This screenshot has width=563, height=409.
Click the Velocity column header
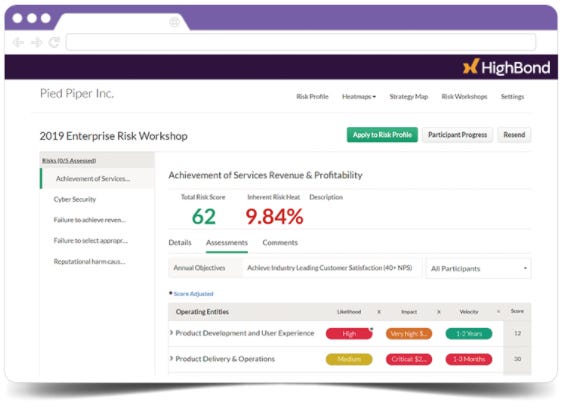point(469,312)
